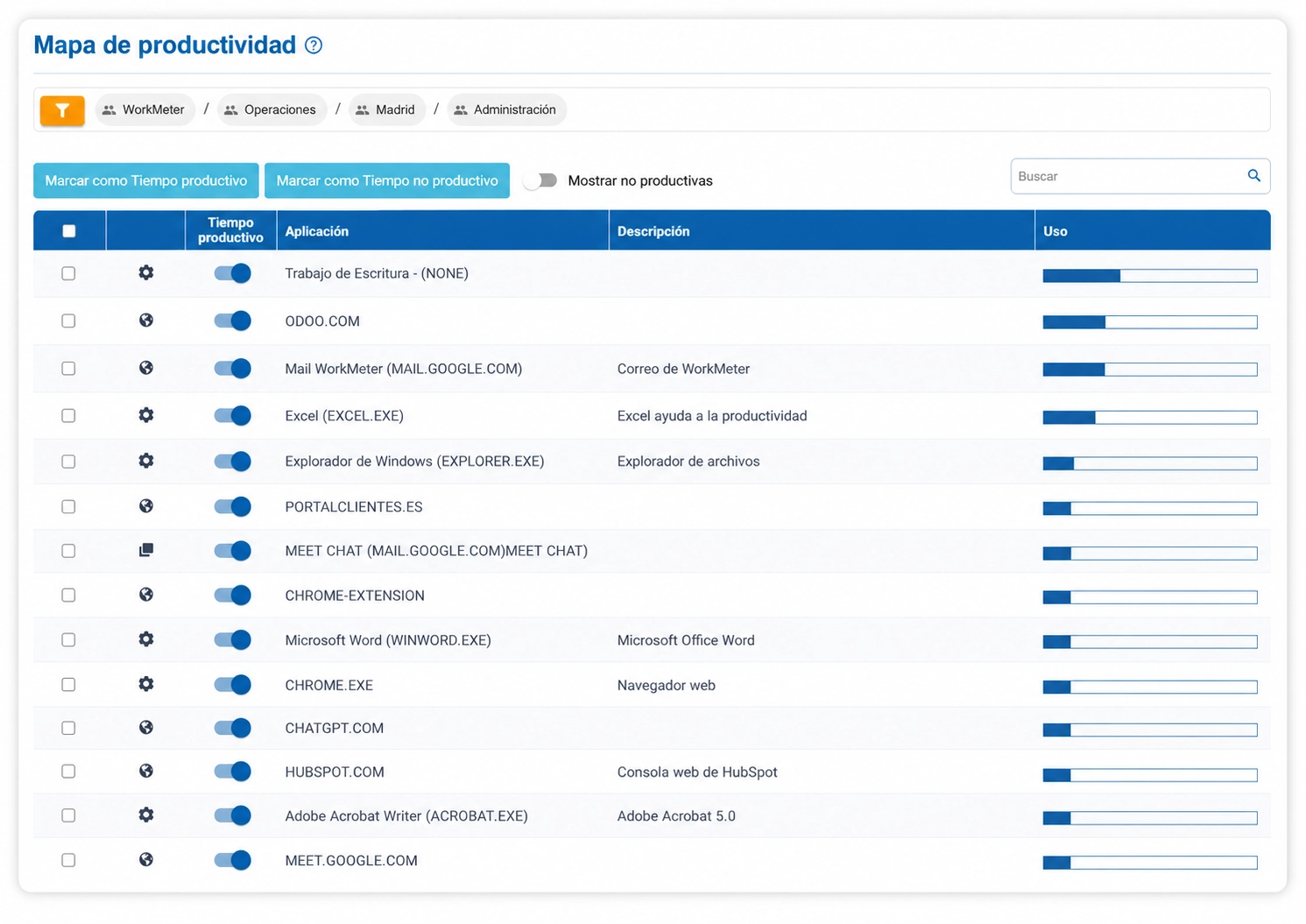Click usage bar for Mail WorkMeter
Viewport: 1306px width, 924px height.
click(x=1150, y=370)
